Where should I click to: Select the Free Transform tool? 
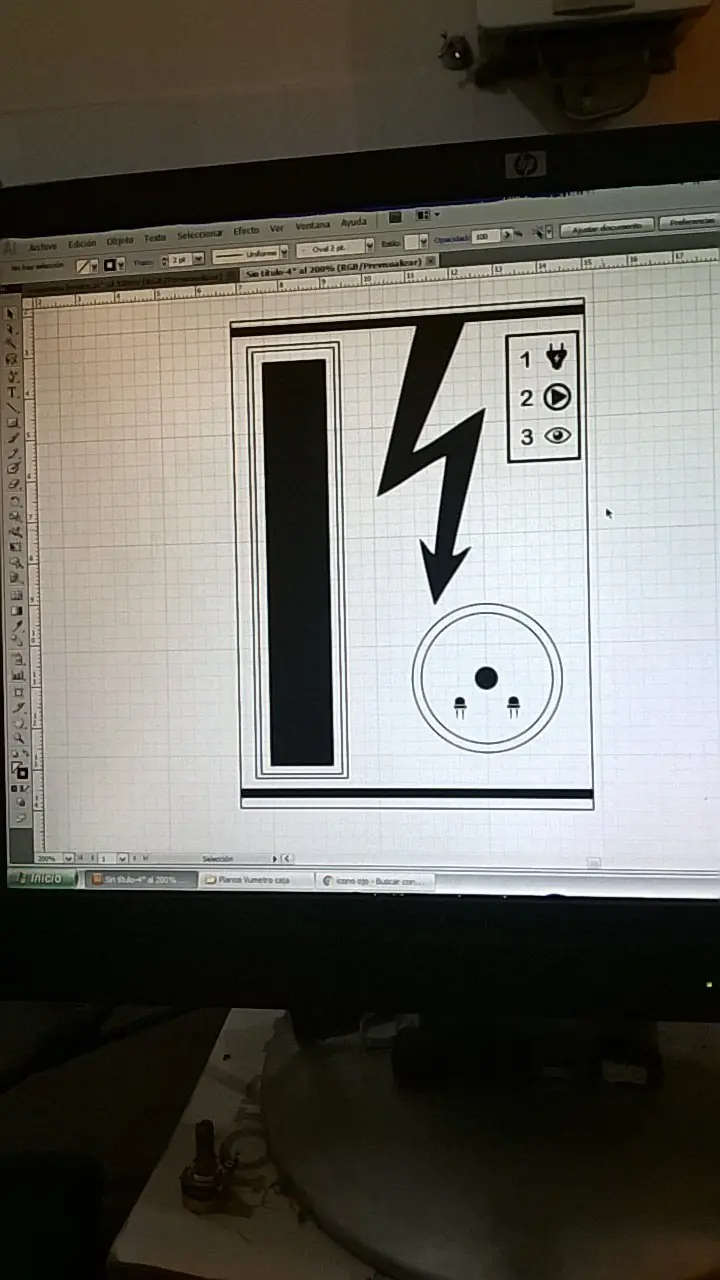point(15,547)
